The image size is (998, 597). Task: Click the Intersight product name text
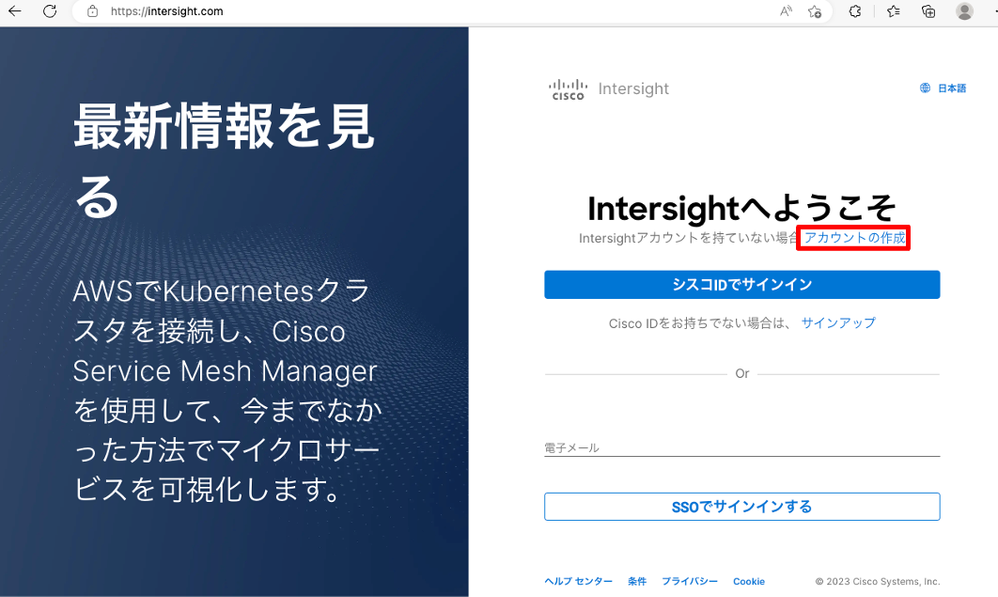pos(633,88)
